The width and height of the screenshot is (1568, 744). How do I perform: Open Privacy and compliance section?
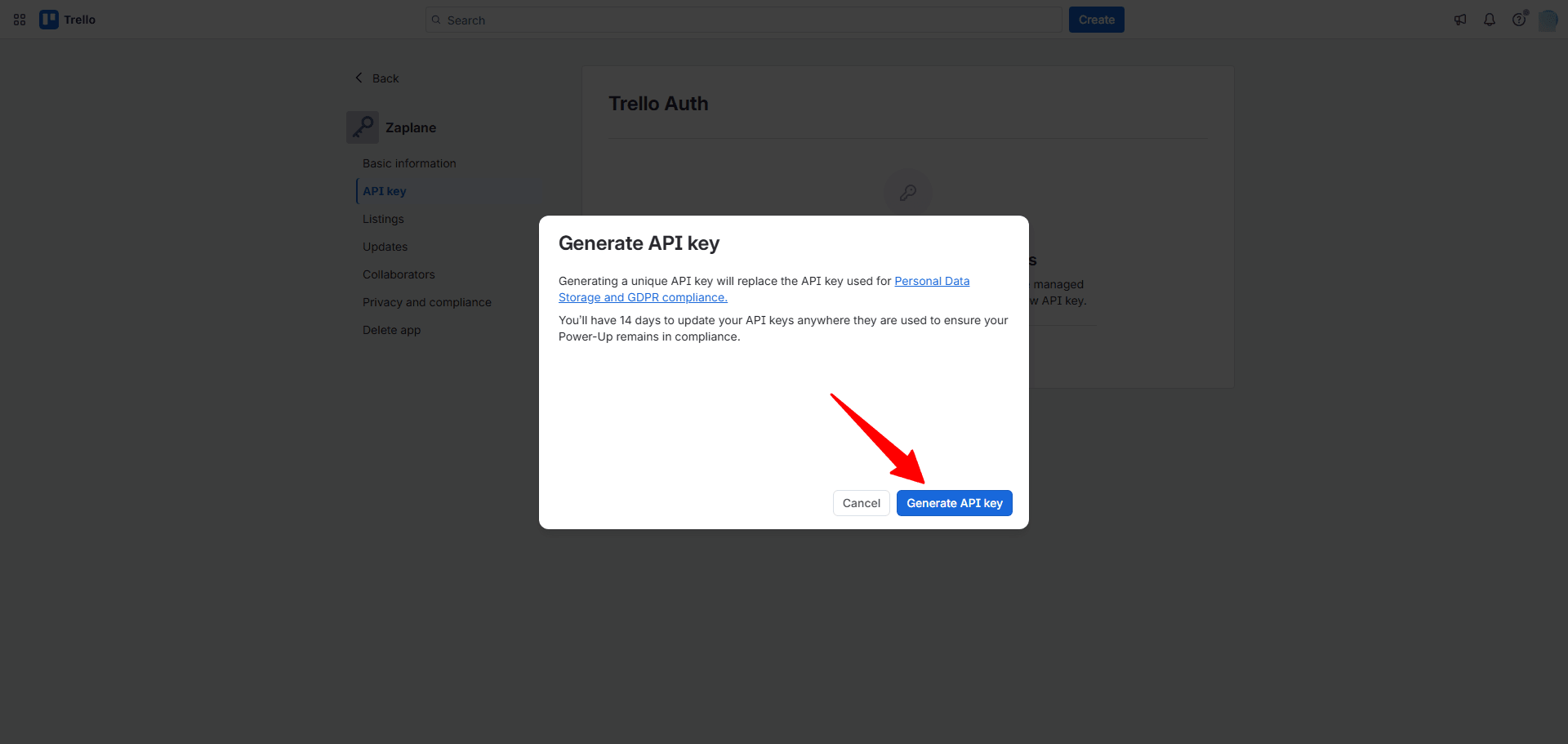coord(427,302)
